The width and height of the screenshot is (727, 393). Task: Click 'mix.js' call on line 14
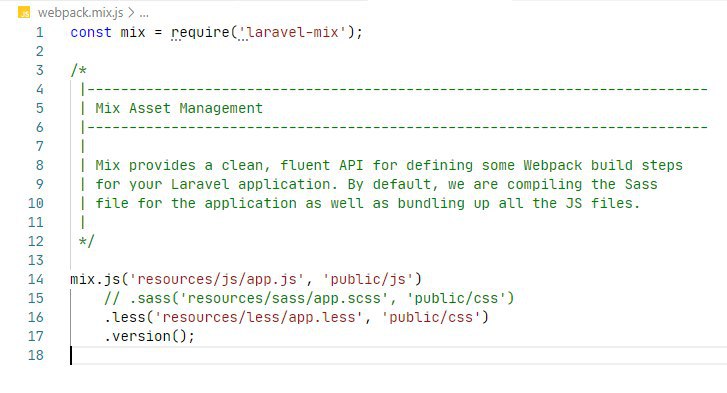click(96, 279)
